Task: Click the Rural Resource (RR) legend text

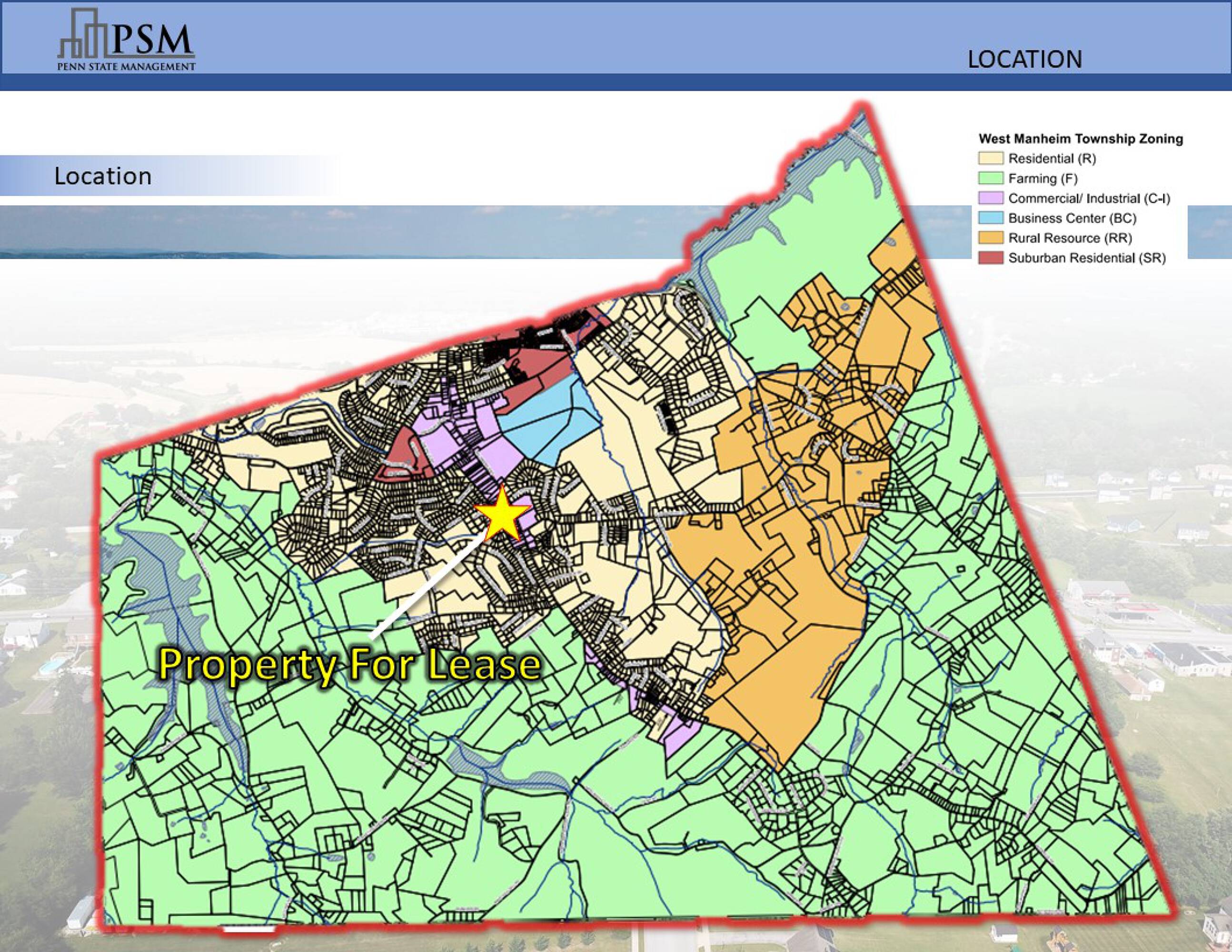Action: coord(1070,238)
